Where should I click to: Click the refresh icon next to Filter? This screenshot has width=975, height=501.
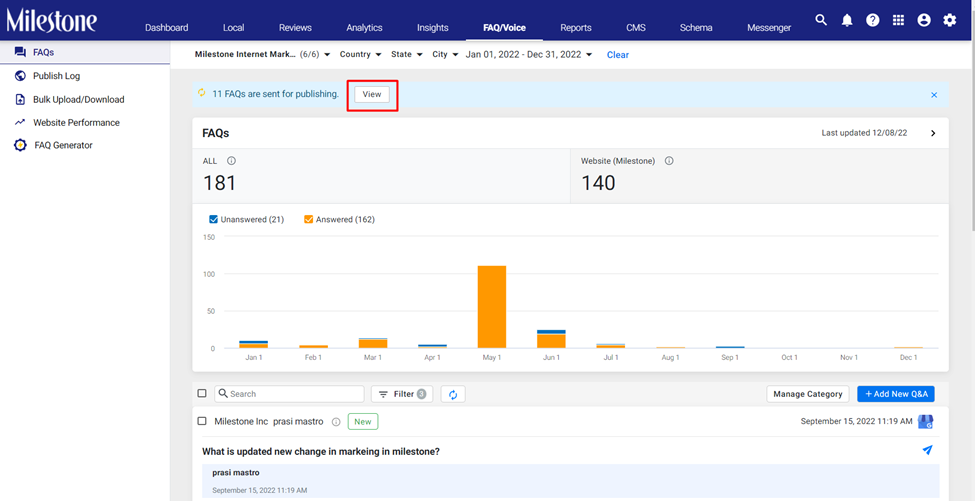[453, 394]
